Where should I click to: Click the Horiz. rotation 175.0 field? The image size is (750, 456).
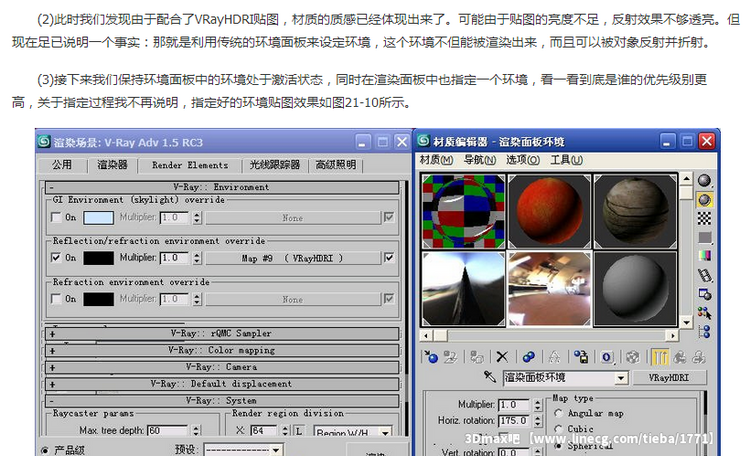pyautogui.click(x=514, y=421)
